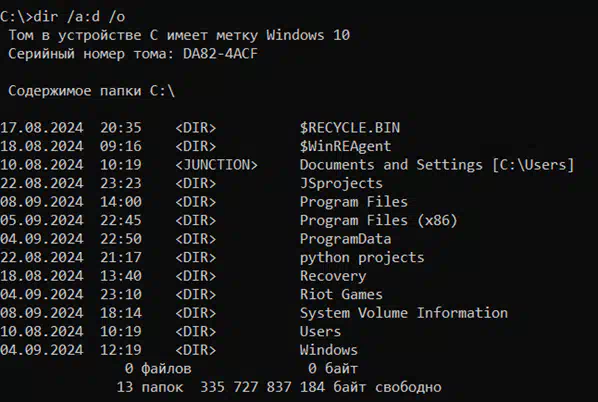
Task: Select System Volume Information entry
Action: 404,313
